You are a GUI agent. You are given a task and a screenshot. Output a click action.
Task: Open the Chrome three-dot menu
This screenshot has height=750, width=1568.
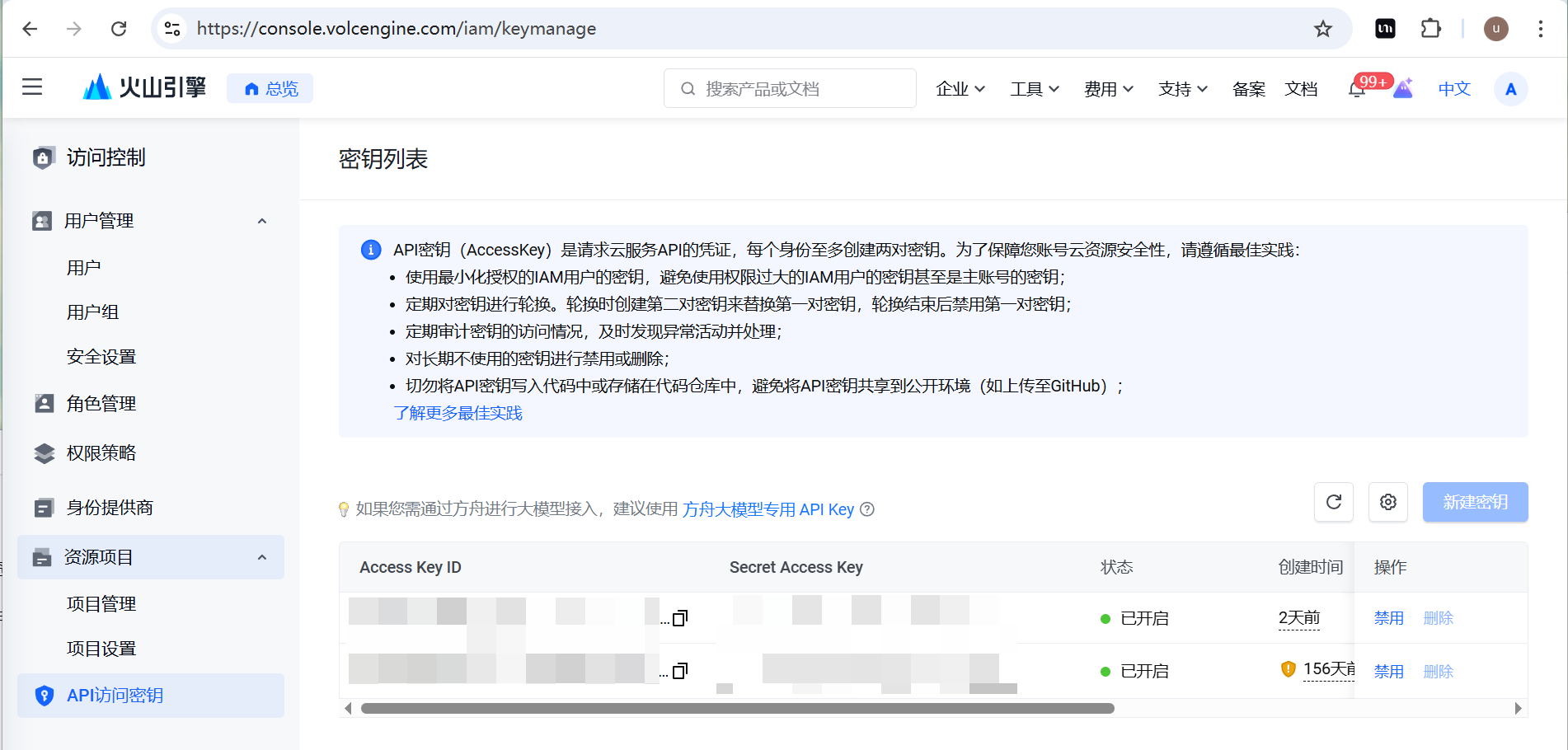pos(1541,29)
